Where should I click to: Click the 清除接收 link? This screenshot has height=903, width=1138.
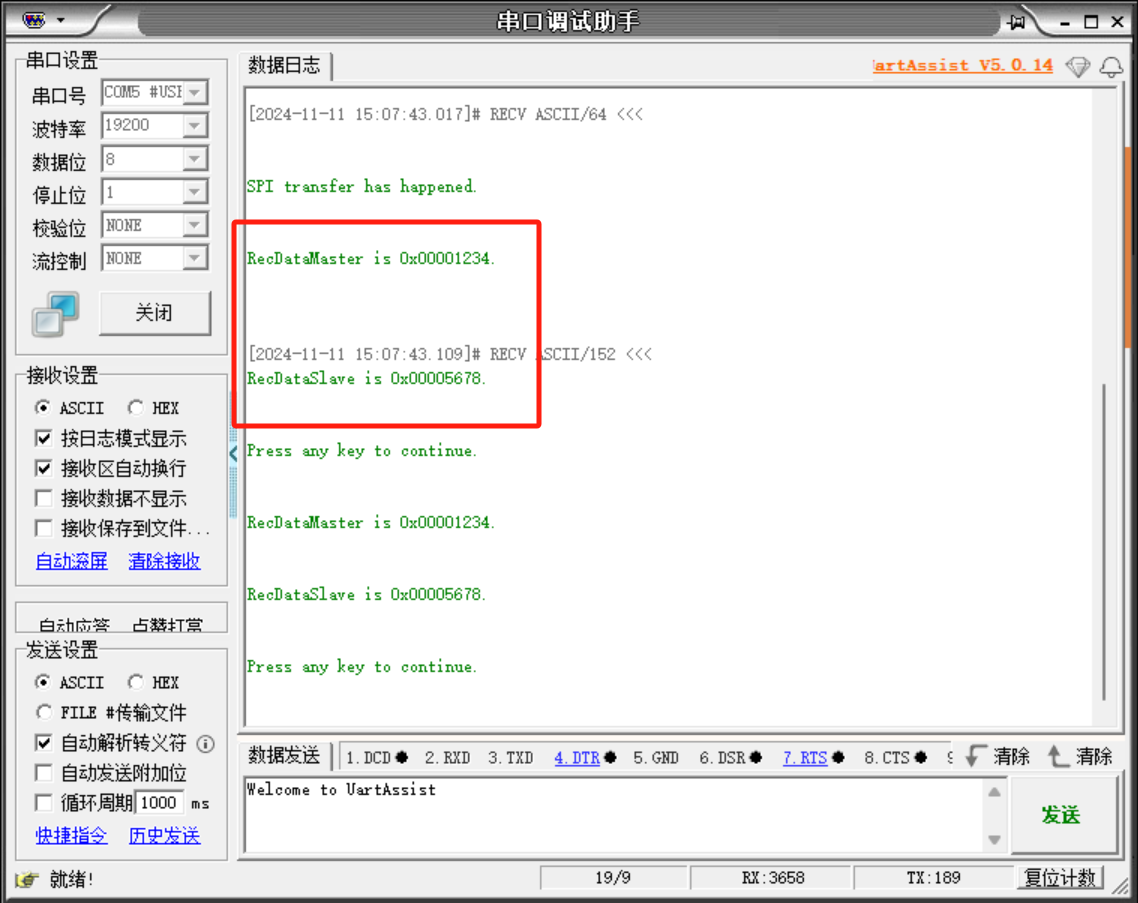[165, 561]
